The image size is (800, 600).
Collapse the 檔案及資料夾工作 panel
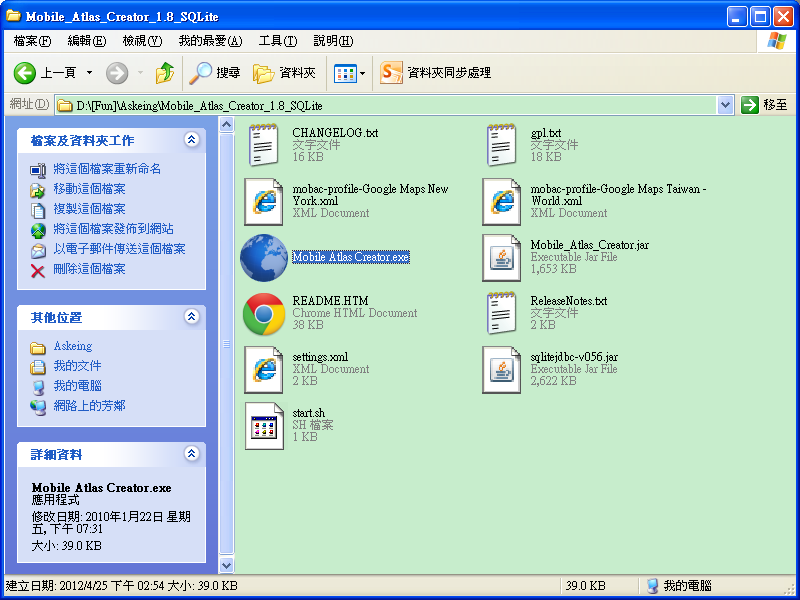pyautogui.click(x=191, y=139)
